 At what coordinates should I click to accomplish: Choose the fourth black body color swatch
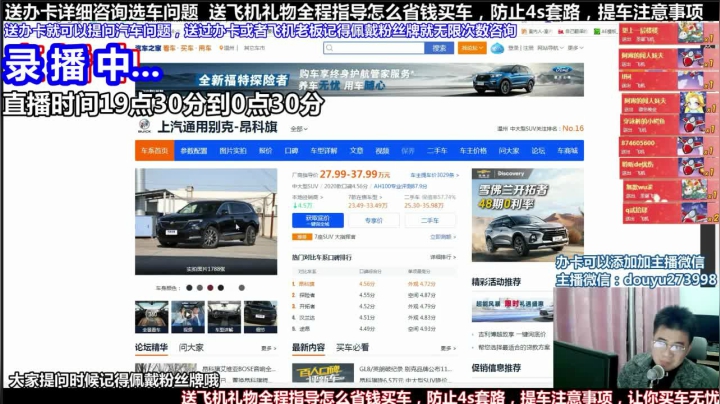(x=221, y=288)
